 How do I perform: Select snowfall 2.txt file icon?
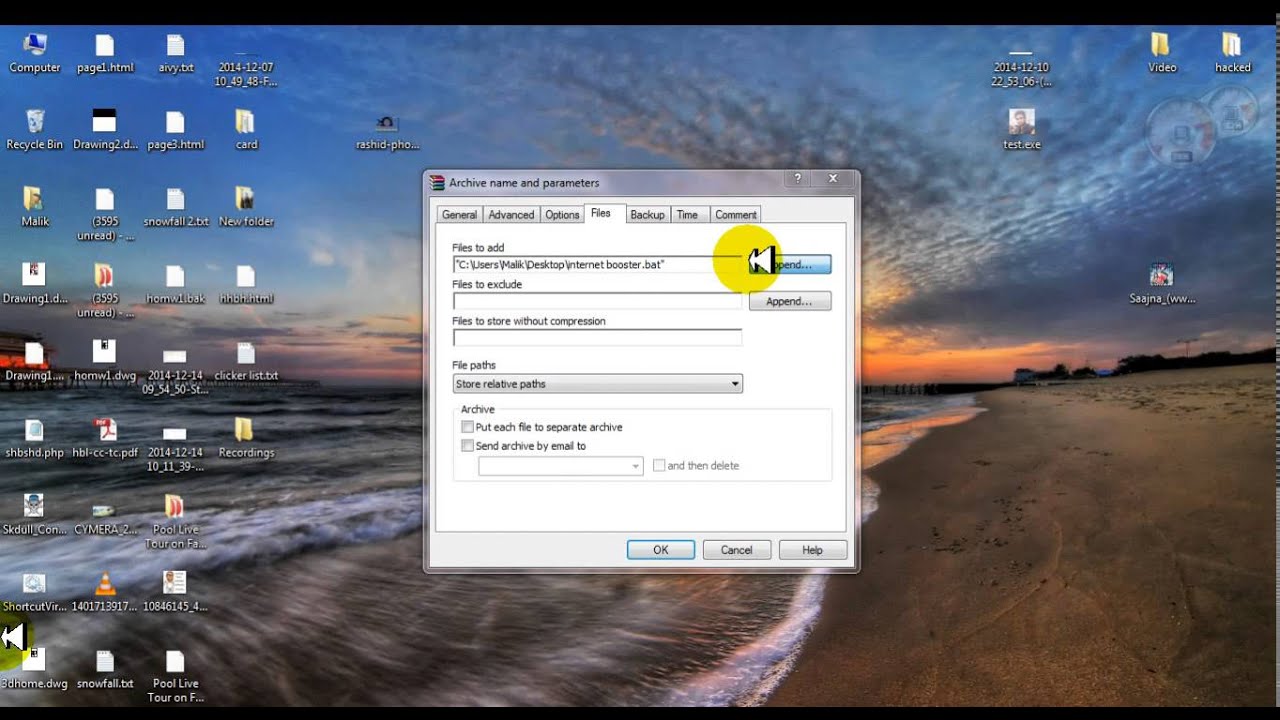point(176,207)
